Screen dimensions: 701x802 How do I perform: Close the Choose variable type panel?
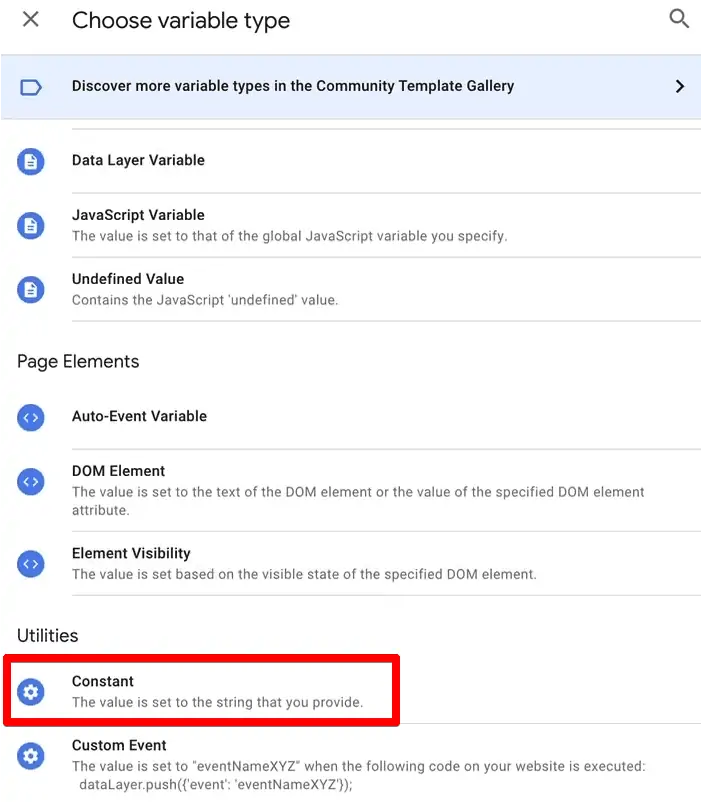(x=31, y=19)
